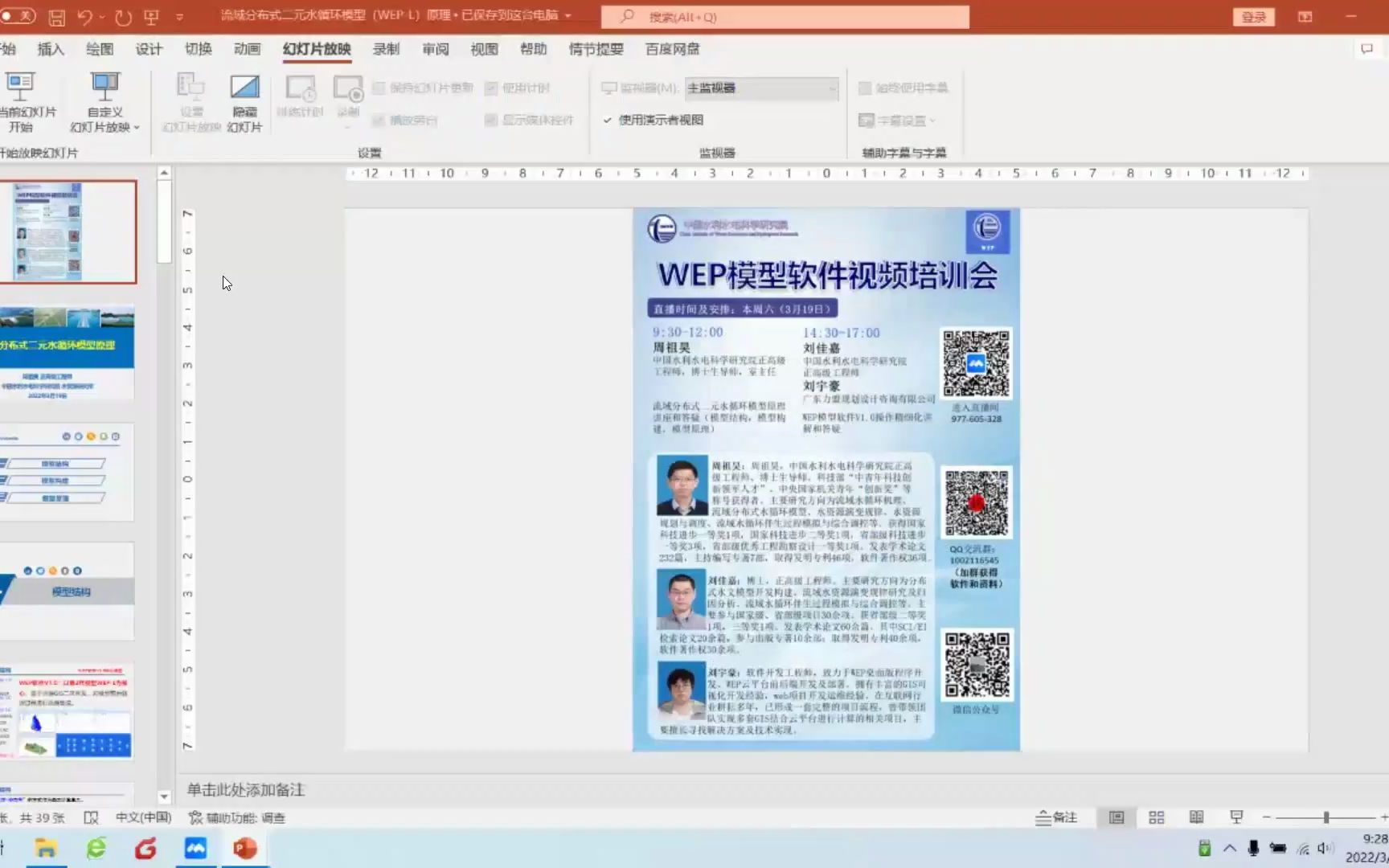
Task: Open File Explorer from taskbar
Action: [46, 848]
